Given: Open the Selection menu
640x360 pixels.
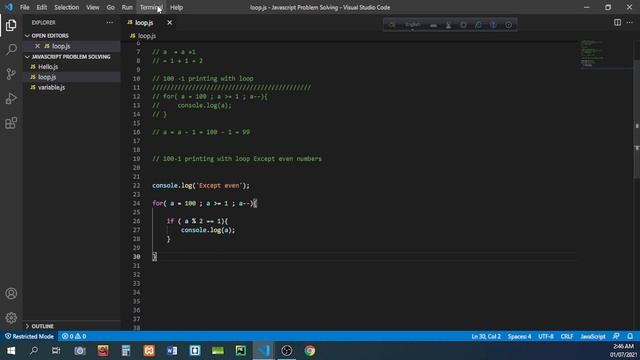Looking at the screenshot, I should coord(67,7).
